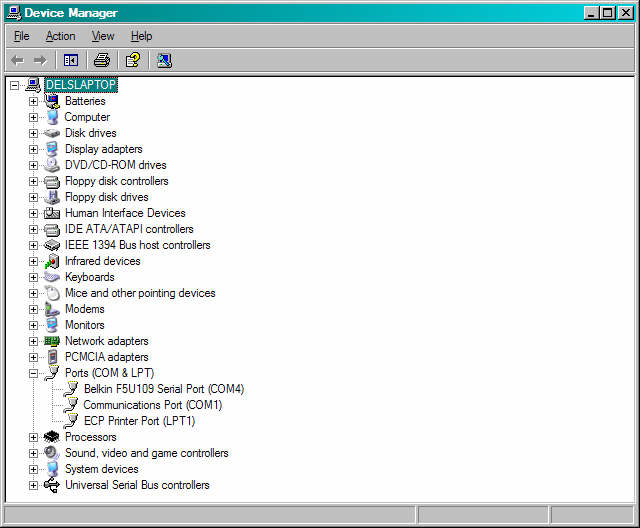Click the Properties toolbar icon
This screenshot has height=528, width=640.
pyautogui.click(x=132, y=60)
